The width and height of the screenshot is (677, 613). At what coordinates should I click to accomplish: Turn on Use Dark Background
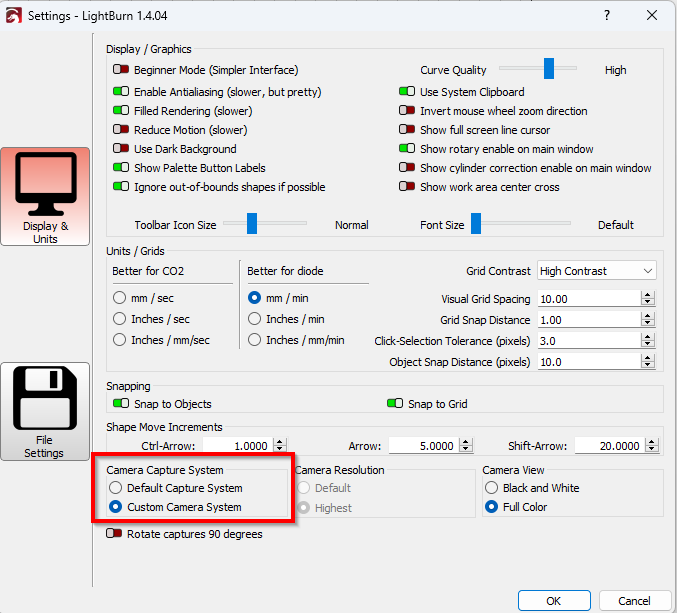(x=121, y=149)
